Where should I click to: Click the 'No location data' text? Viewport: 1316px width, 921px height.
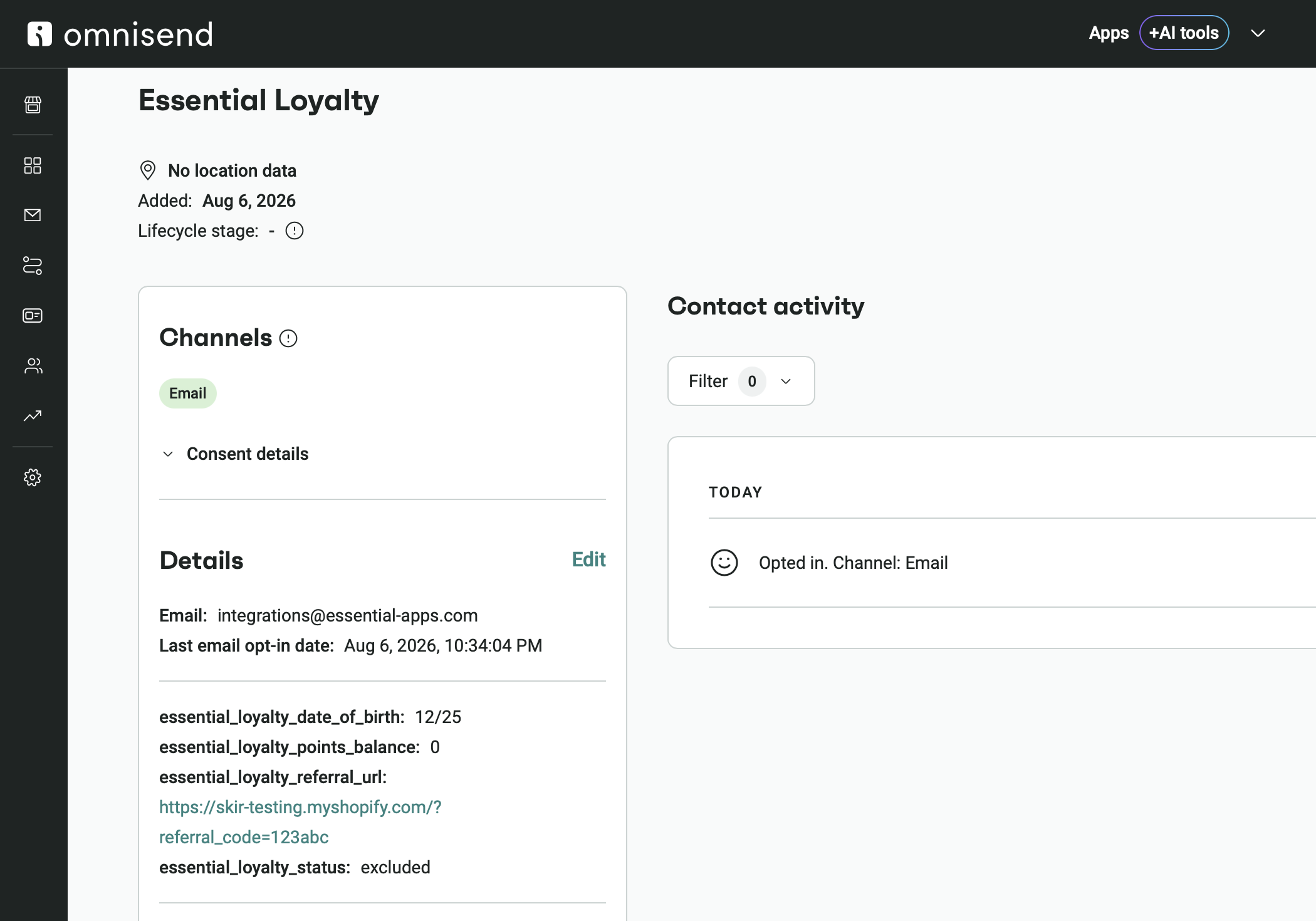(232, 170)
